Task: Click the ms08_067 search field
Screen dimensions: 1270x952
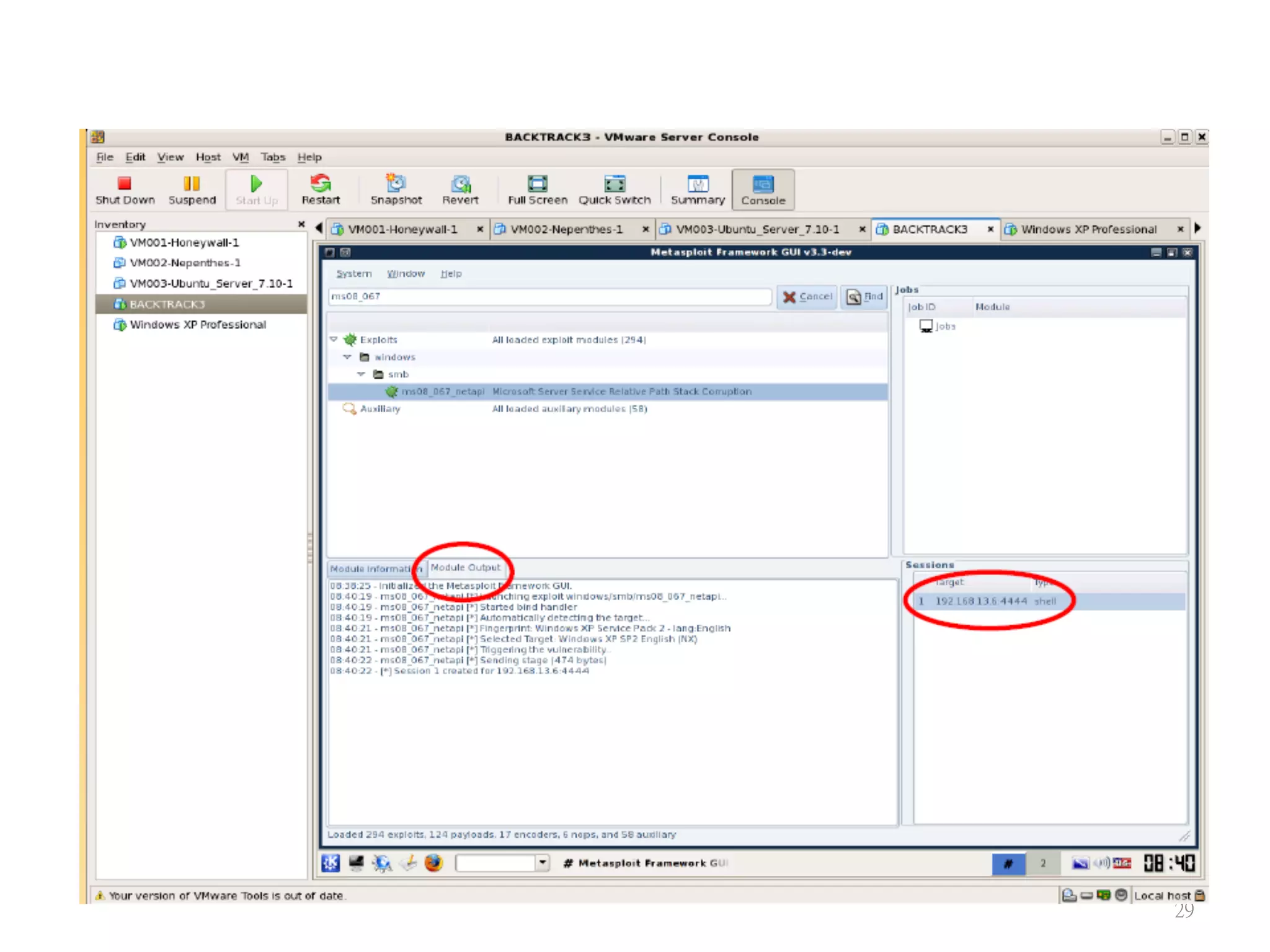Action: (x=549, y=297)
